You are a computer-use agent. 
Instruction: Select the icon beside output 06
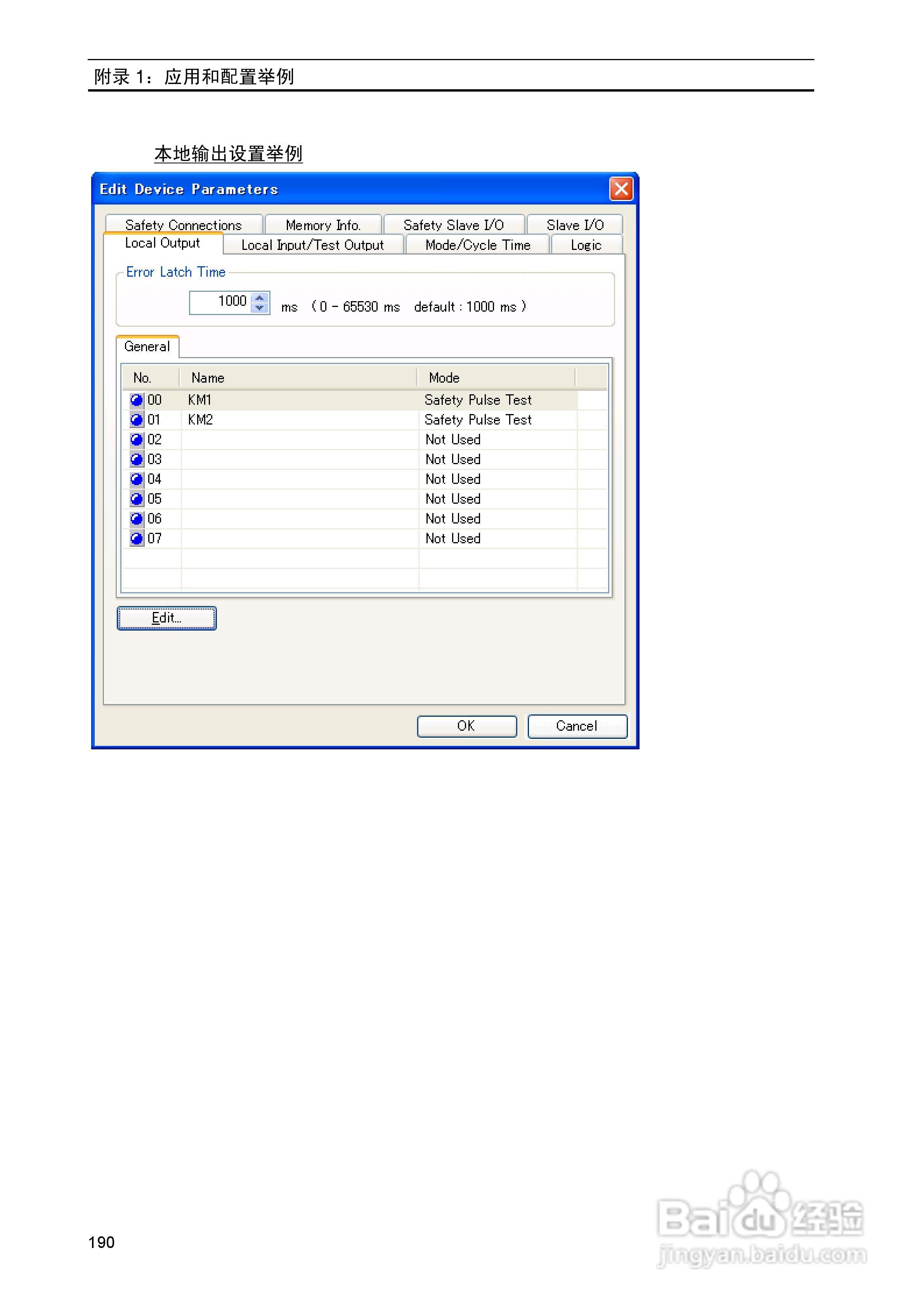pos(137,519)
